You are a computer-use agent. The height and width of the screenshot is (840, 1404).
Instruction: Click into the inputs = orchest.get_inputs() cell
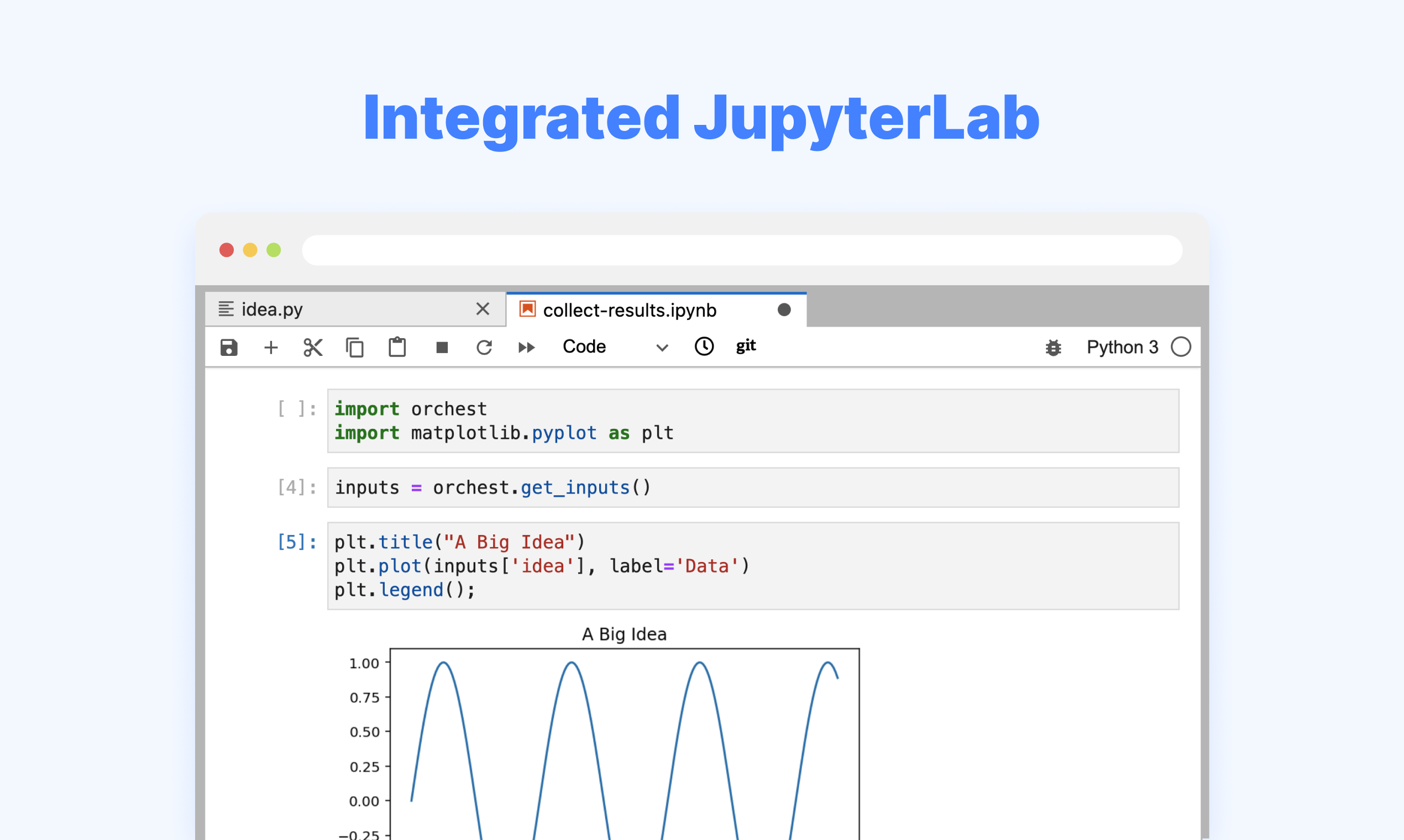pos(753,487)
